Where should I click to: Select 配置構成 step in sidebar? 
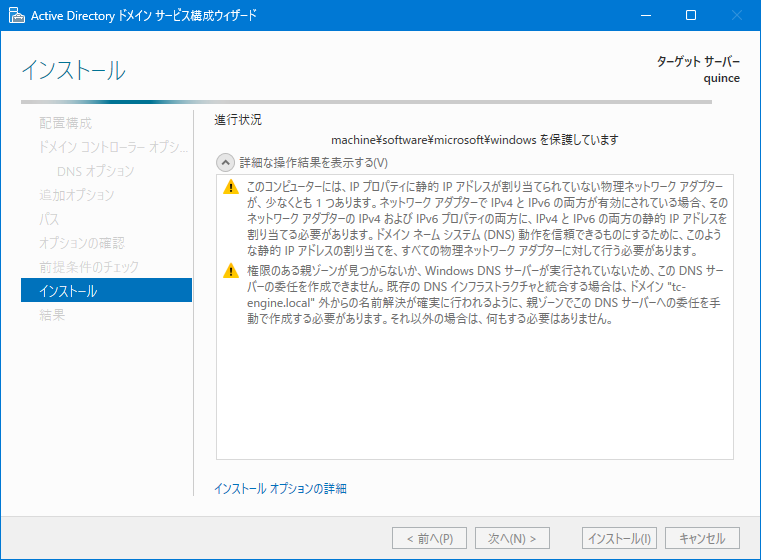(66, 123)
